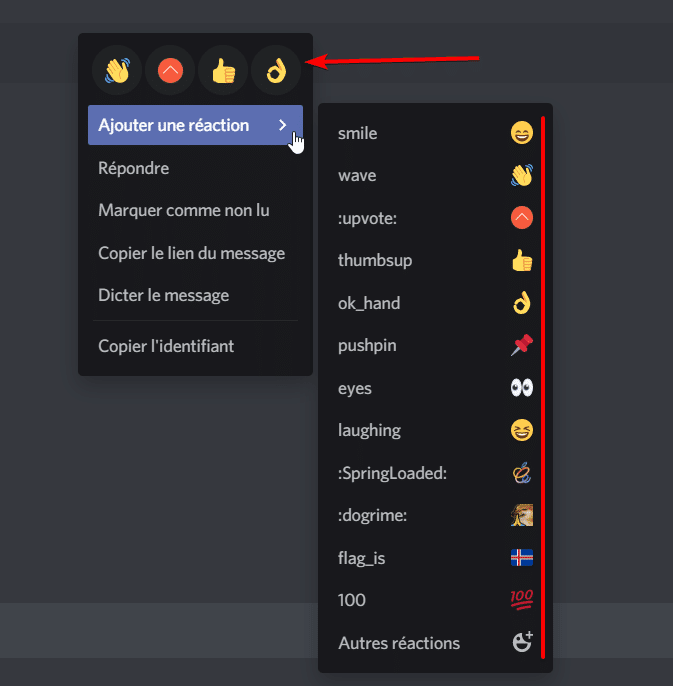Click Copier le lien du message
Screen dimensions: 673x686
click(191, 253)
